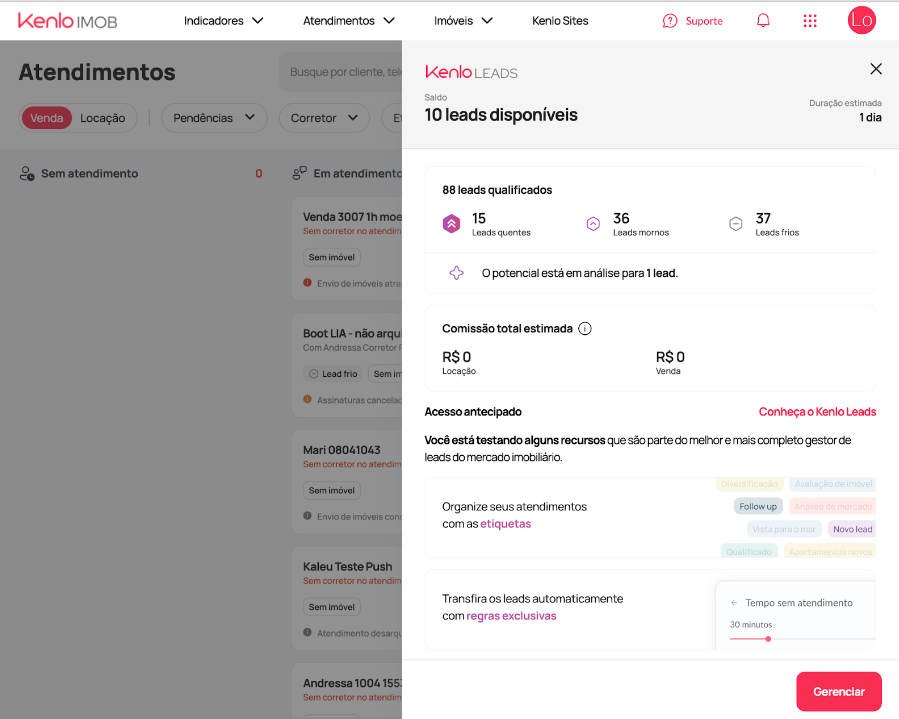Click the Novo lead tag
The image size is (899, 719).
pyautogui.click(x=852, y=529)
